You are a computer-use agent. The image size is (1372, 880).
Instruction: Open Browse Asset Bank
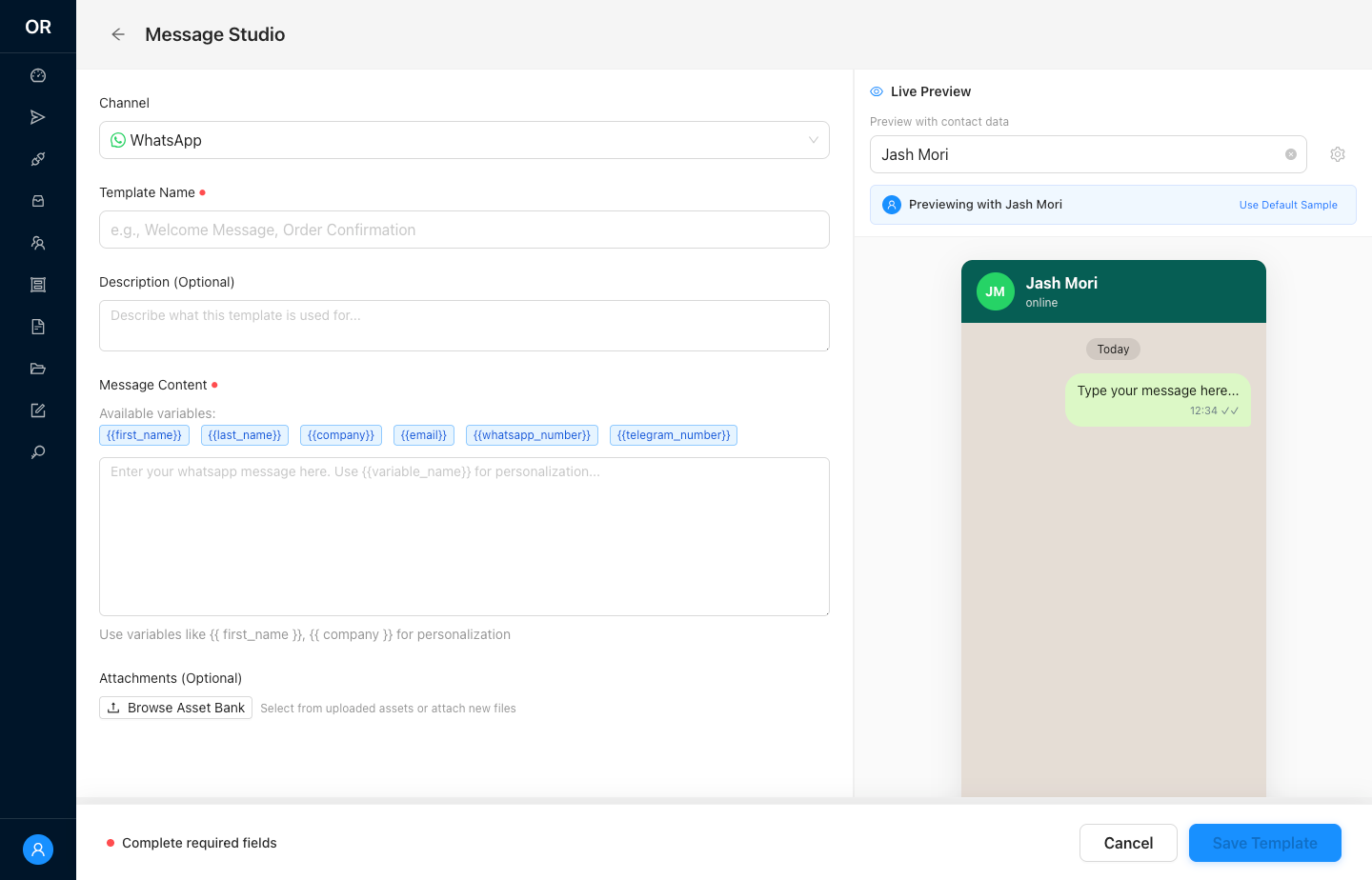pos(175,708)
